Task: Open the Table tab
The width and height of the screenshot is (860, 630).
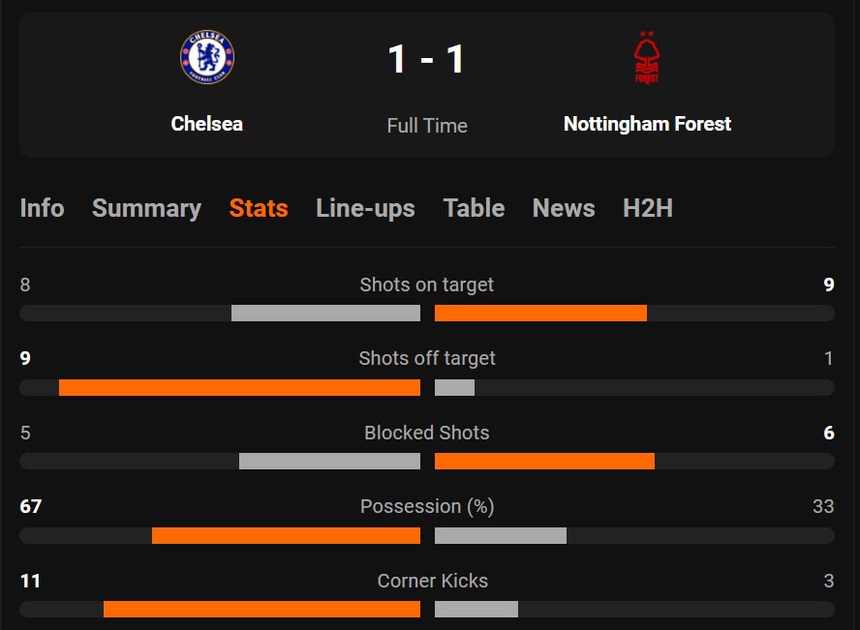Action: [473, 208]
